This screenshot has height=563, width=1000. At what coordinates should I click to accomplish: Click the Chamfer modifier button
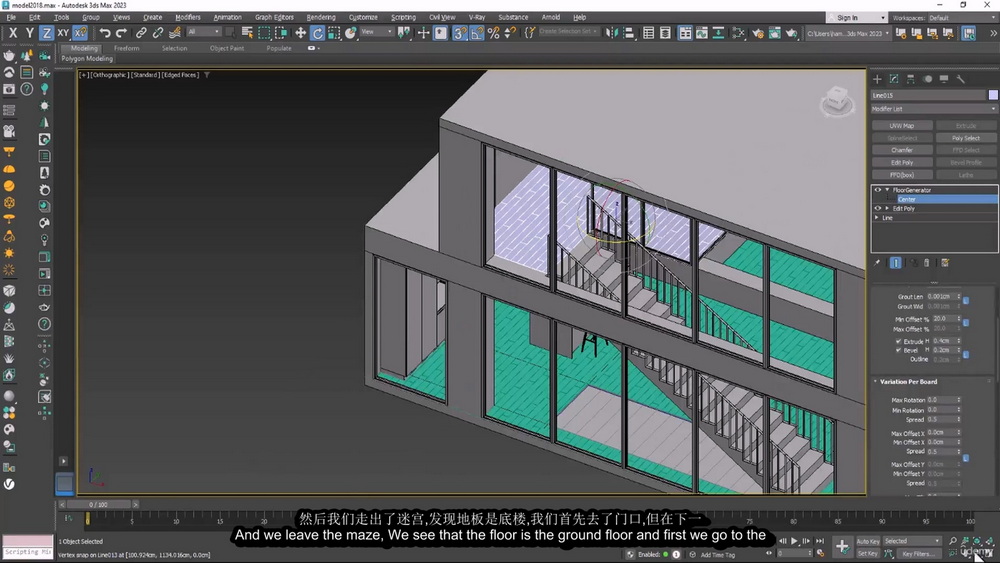point(902,150)
